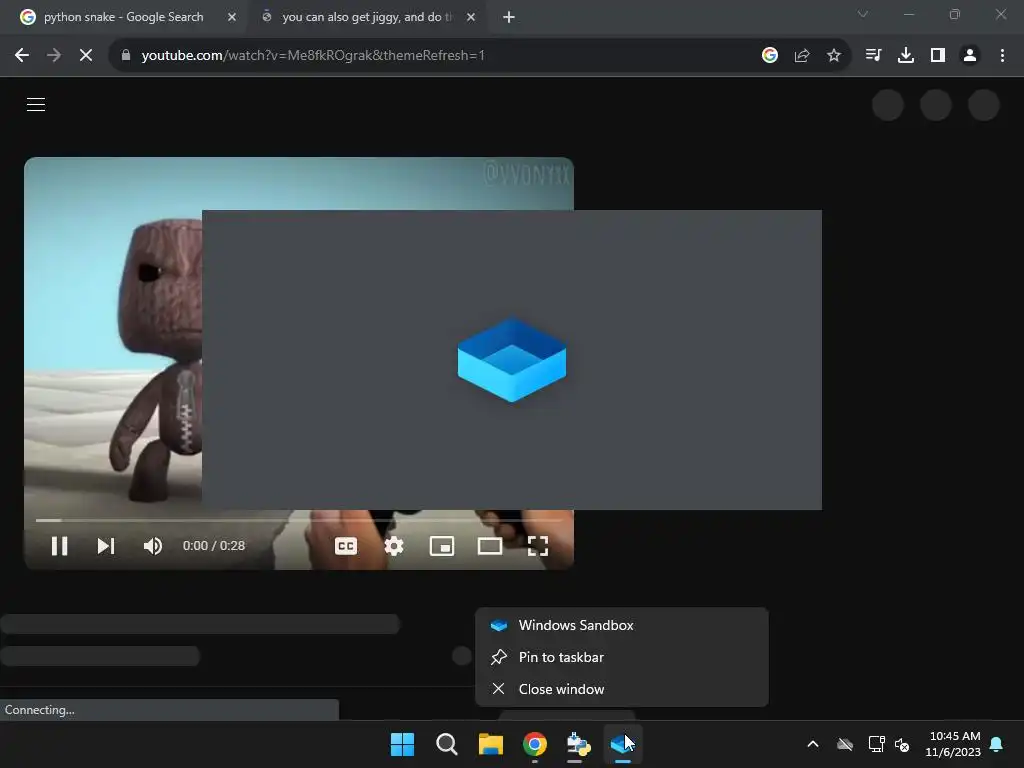Open a new browser tab

(x=509, y=17)
